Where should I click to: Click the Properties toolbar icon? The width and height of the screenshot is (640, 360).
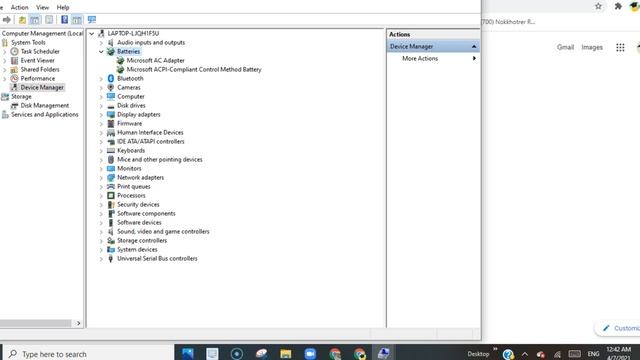(49, 20)
